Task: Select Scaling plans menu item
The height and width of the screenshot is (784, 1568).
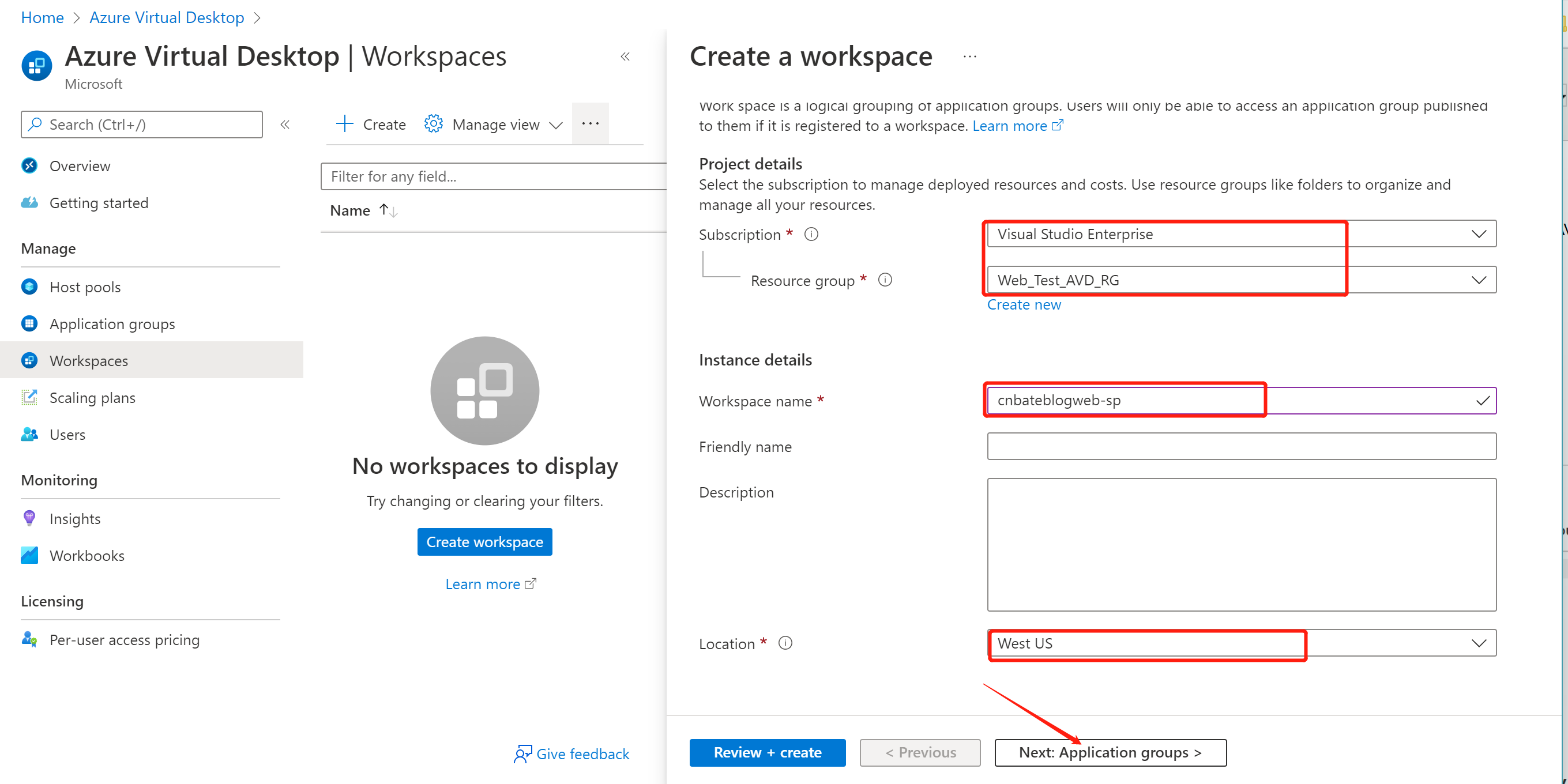Action: [x=92, y=398]
